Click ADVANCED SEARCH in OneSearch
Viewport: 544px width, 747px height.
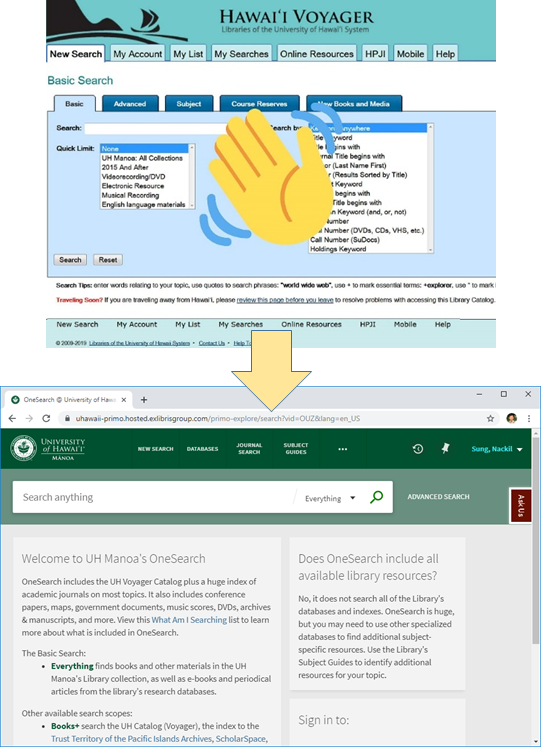point(438,497)
